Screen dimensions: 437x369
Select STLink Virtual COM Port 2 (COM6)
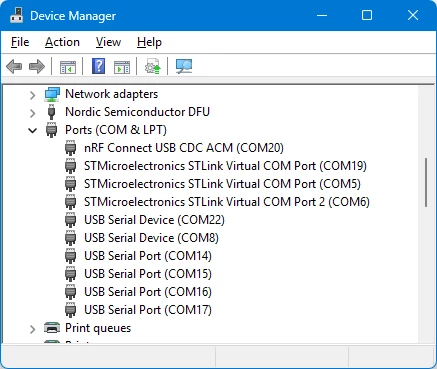(227, 202)
